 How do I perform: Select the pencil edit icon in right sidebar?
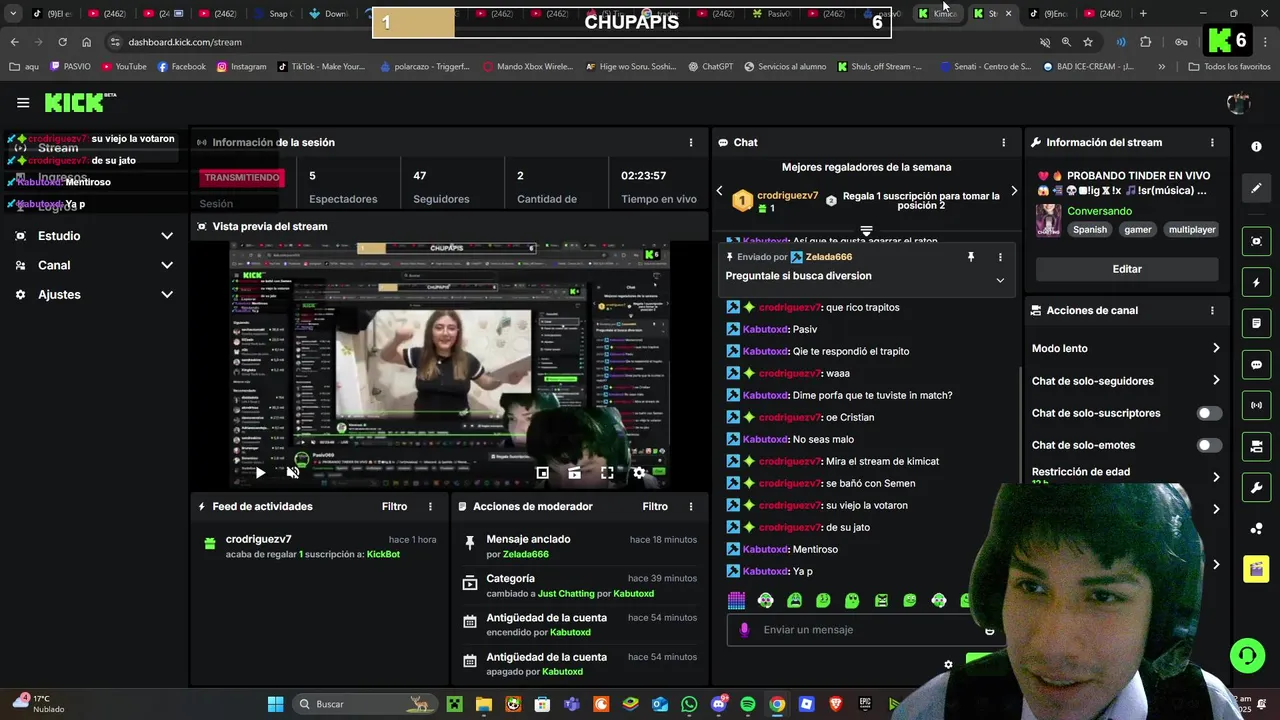pos(1257,188)
